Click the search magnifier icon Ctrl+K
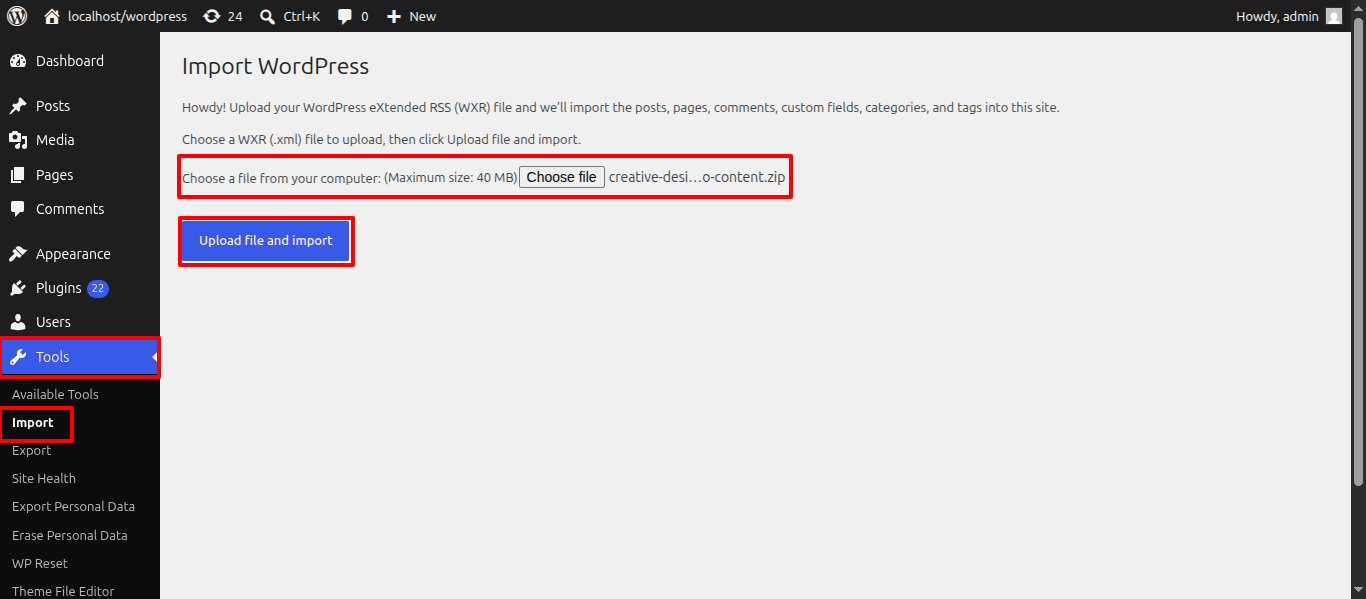 tap(267, 16)
